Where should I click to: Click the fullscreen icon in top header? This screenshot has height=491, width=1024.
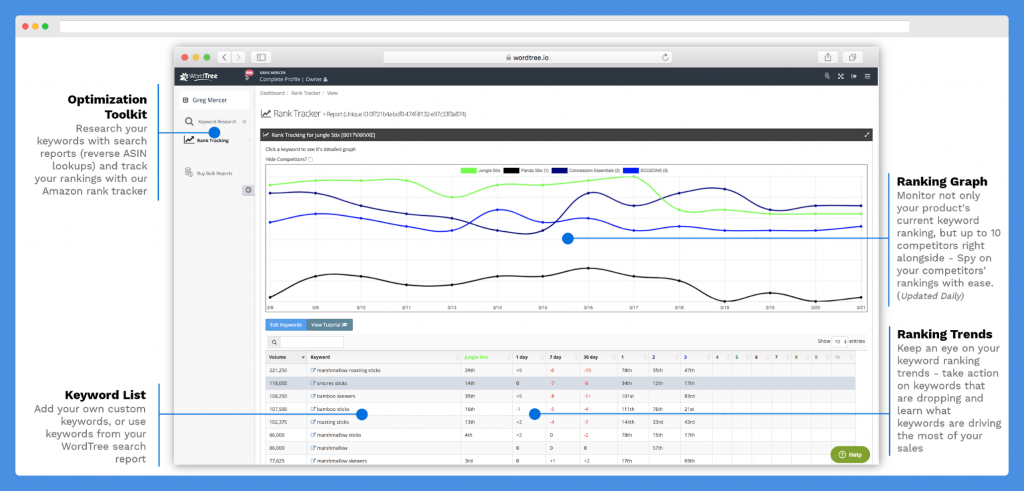840,76
